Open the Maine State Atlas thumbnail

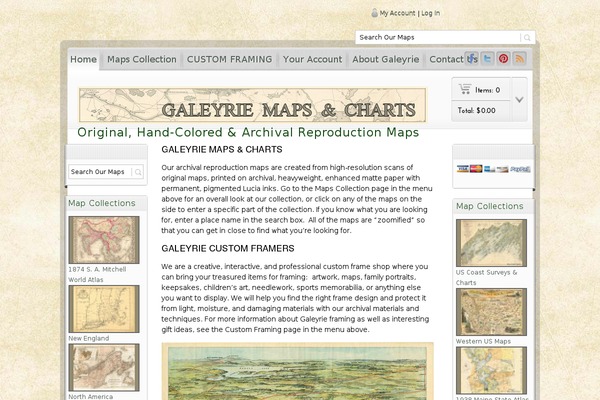(491, 371)
